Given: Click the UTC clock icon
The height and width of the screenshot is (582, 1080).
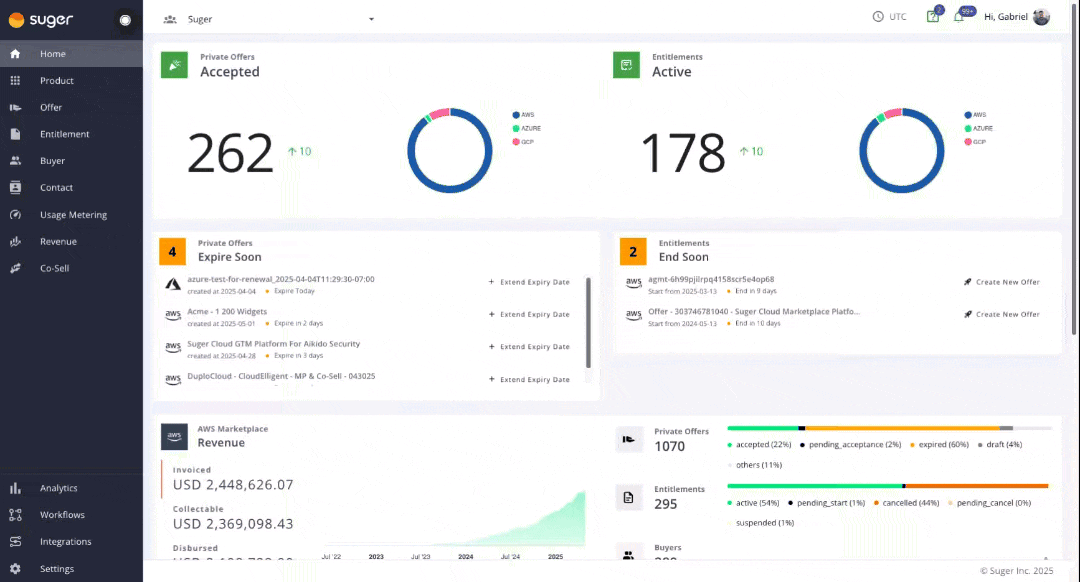Looking at the screenshot, I should point(878,17).
